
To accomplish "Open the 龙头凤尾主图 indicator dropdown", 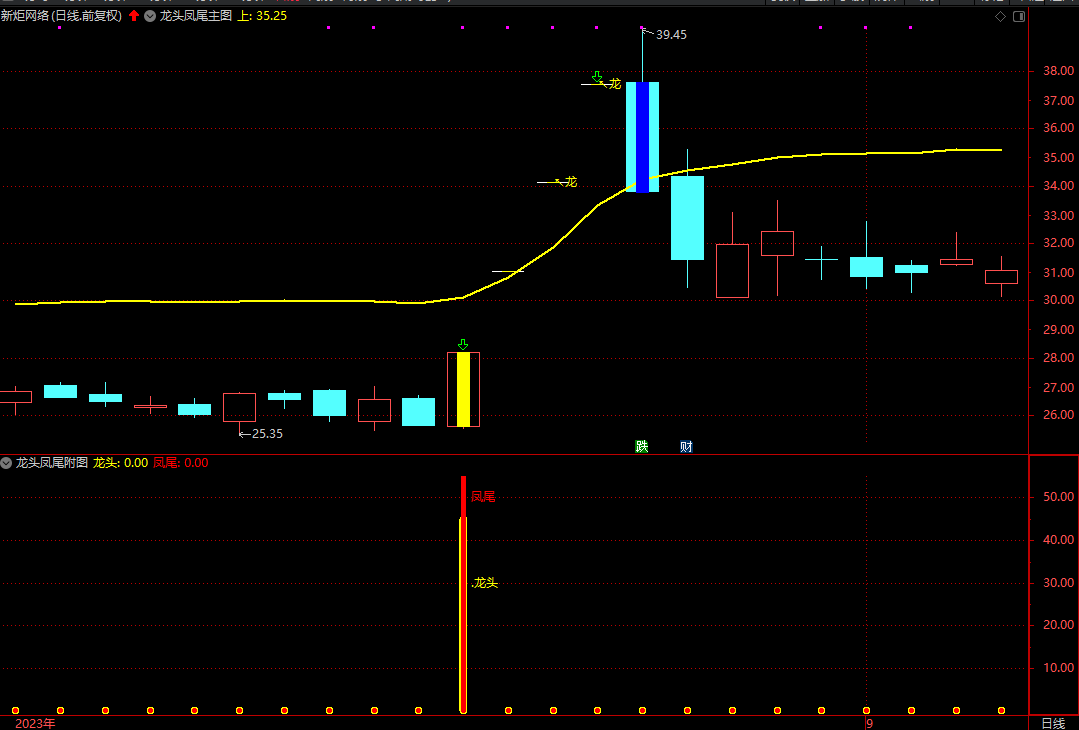I will 150,16.
